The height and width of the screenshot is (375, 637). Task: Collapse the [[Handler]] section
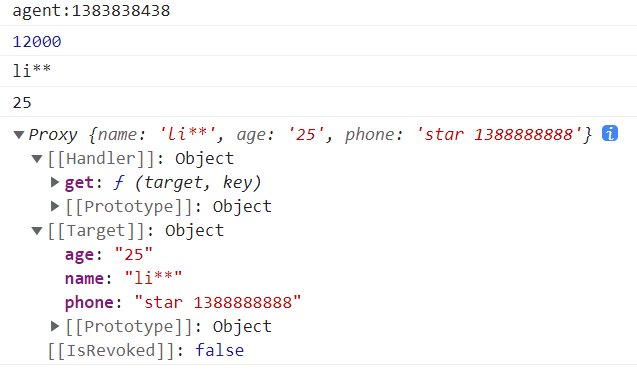coord(37,158)
